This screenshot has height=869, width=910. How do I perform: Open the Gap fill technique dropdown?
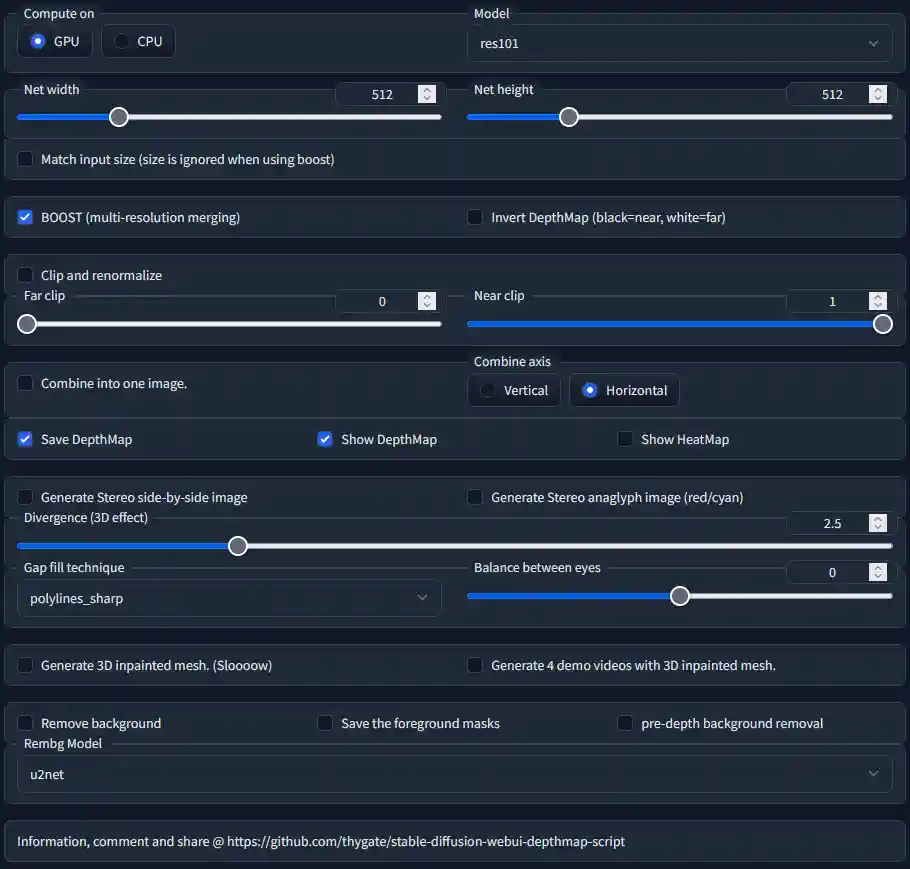pyautogui.click(x=228, y=597)
